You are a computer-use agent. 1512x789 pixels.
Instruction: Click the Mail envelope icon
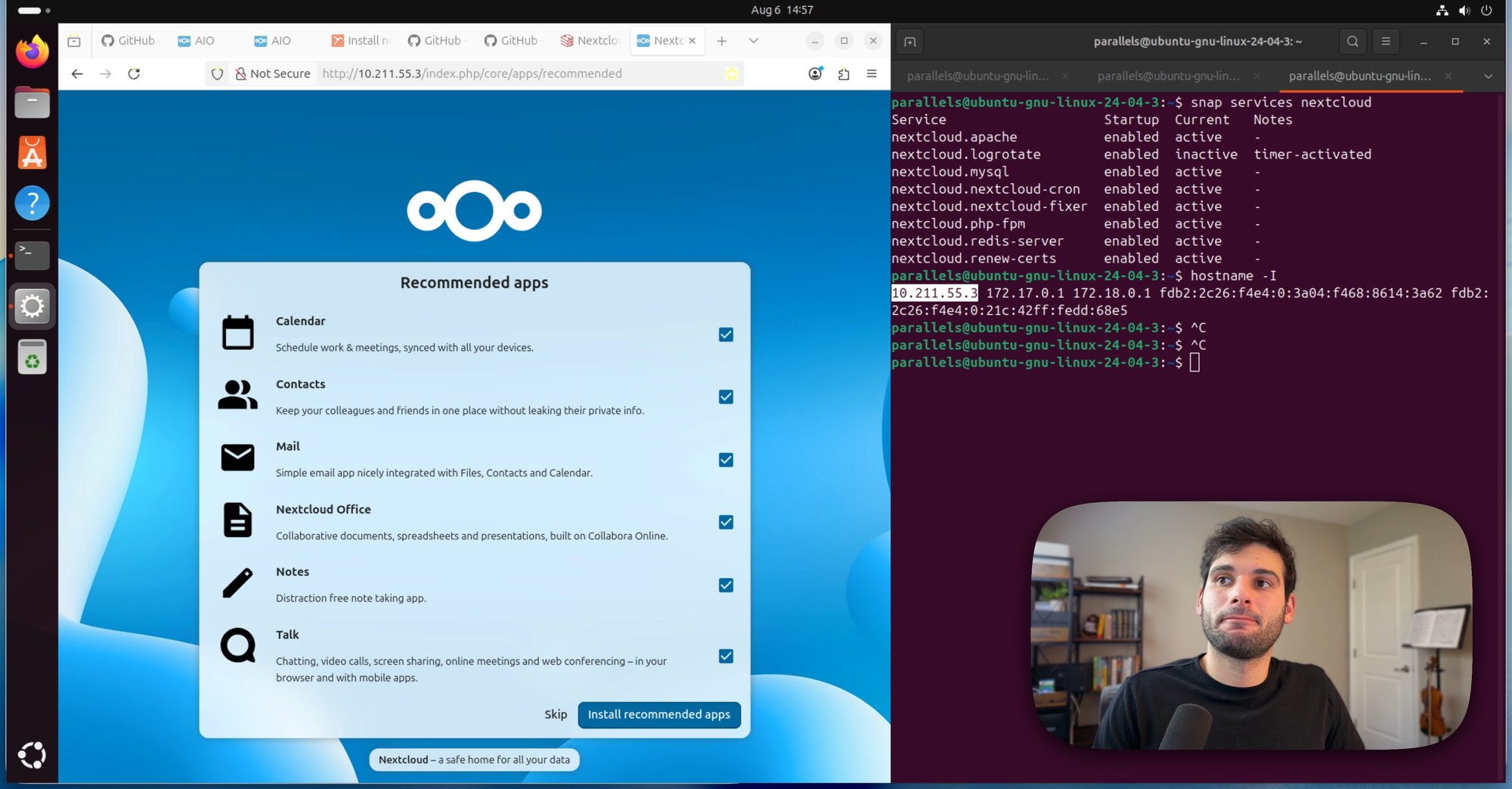point(237,458)
